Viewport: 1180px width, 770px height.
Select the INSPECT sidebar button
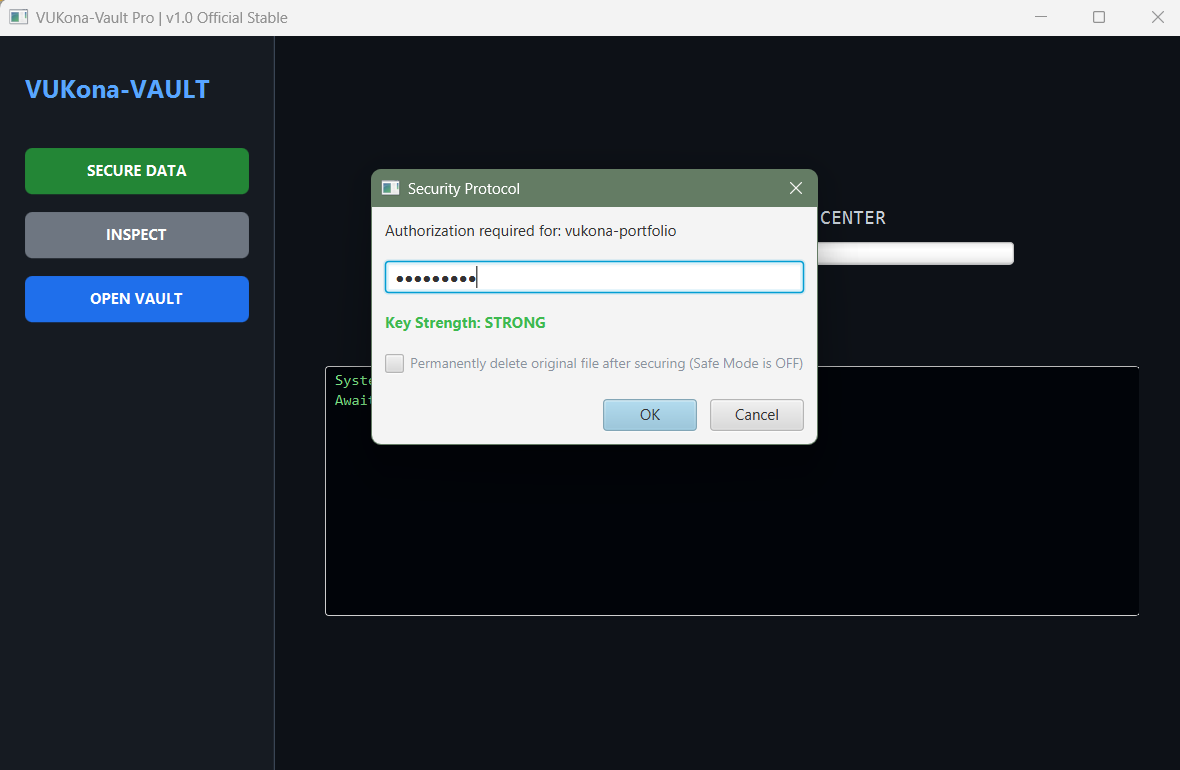click(137, 235)
